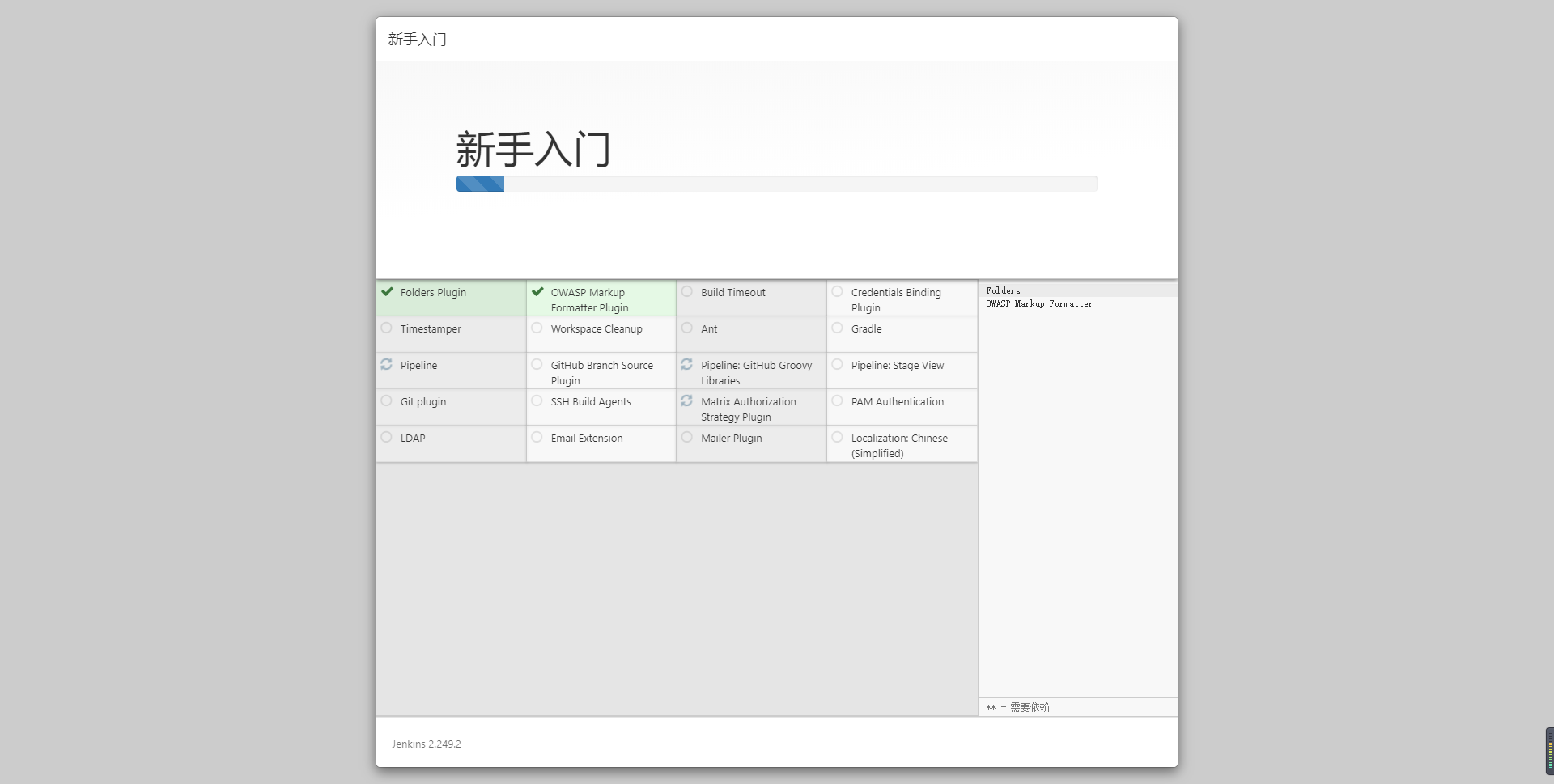This screenshot has height=784, width=1554.
Task: Click the Gradle plugin label
Action: coord(867,328)
